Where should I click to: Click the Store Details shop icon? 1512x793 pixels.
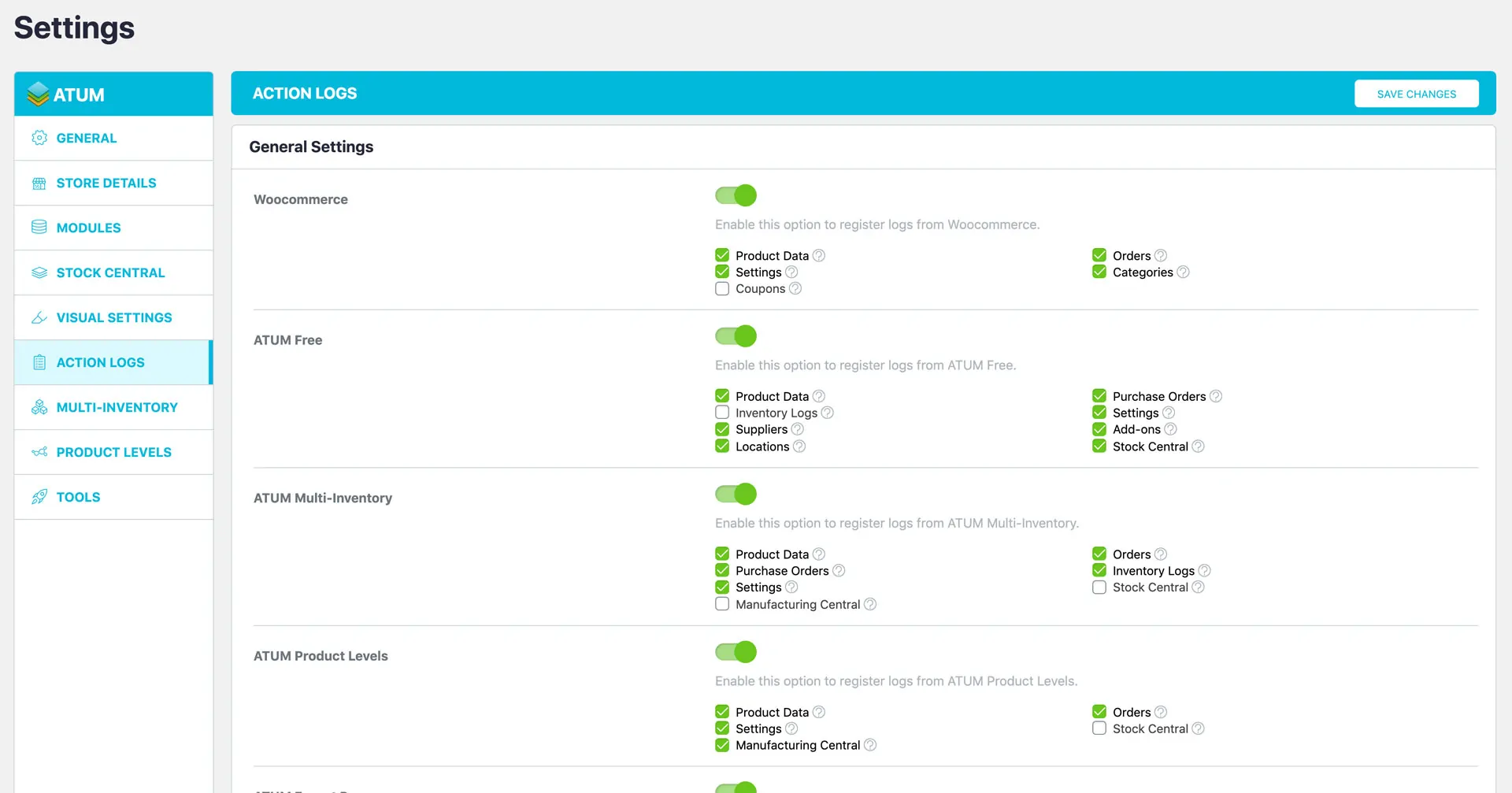[x=39, y=183]
